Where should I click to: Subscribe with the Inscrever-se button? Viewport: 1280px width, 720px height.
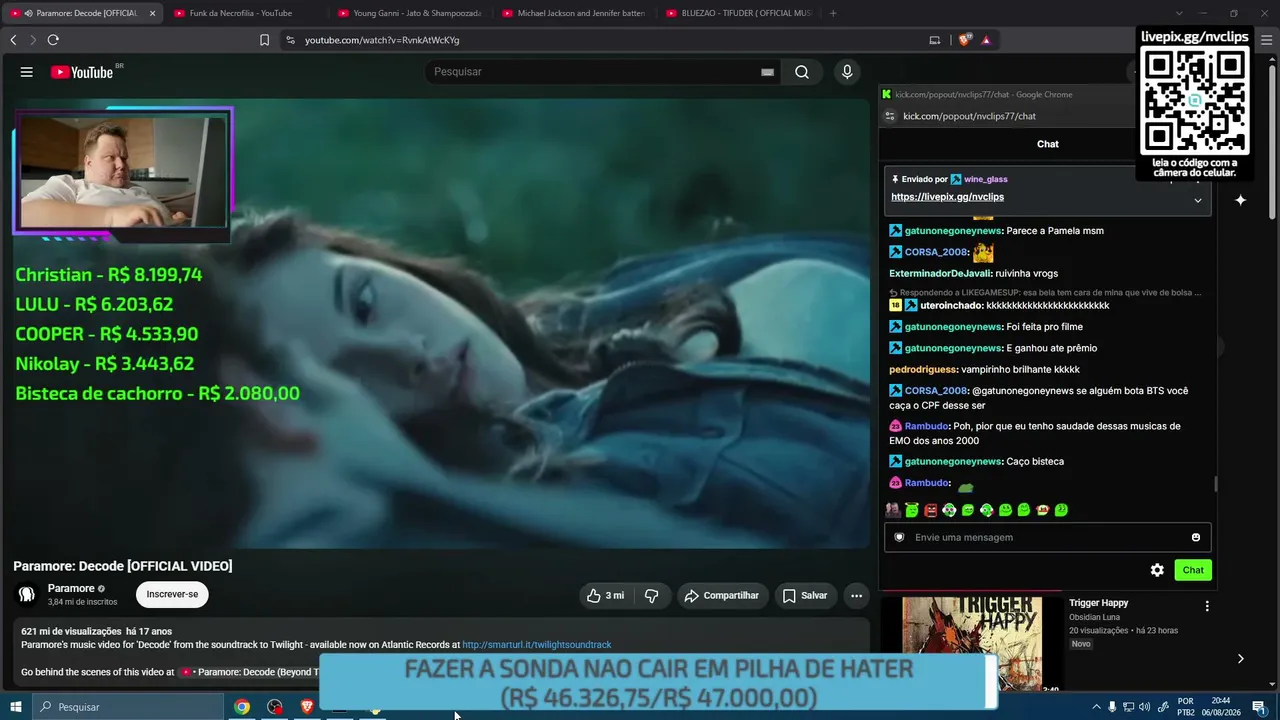tap(172, 594)
